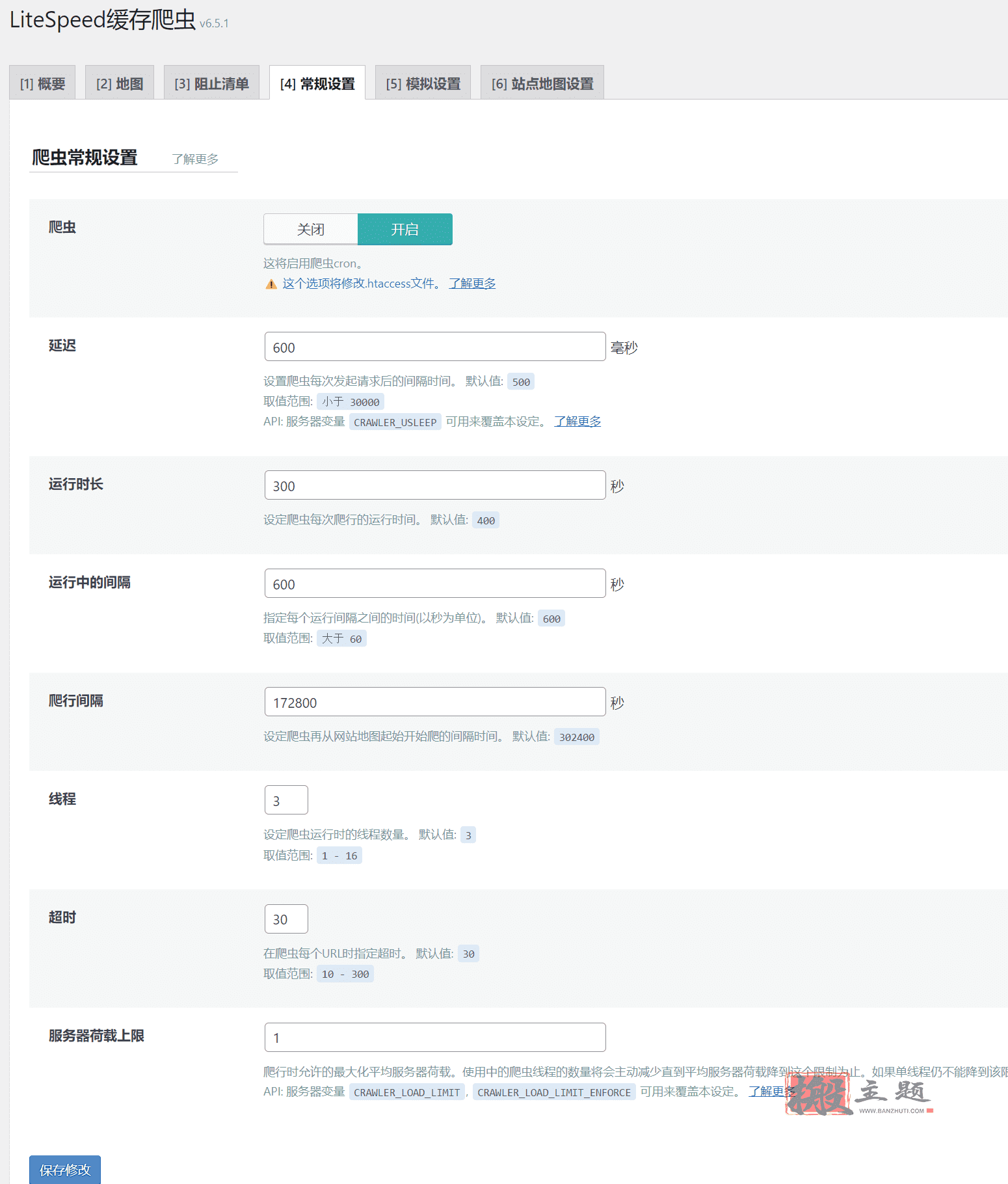This screenshot has width=1008, height=1184.
Task: Click the CRAWLER_USLEEP code label
Action: tap(395, 422)
